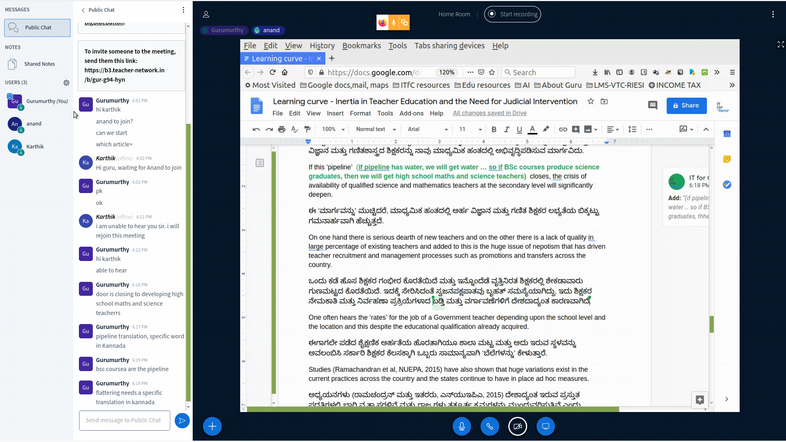786x442 pixels.
Task: Make the screen share fullscreen
Action: [x=780, y=45]
